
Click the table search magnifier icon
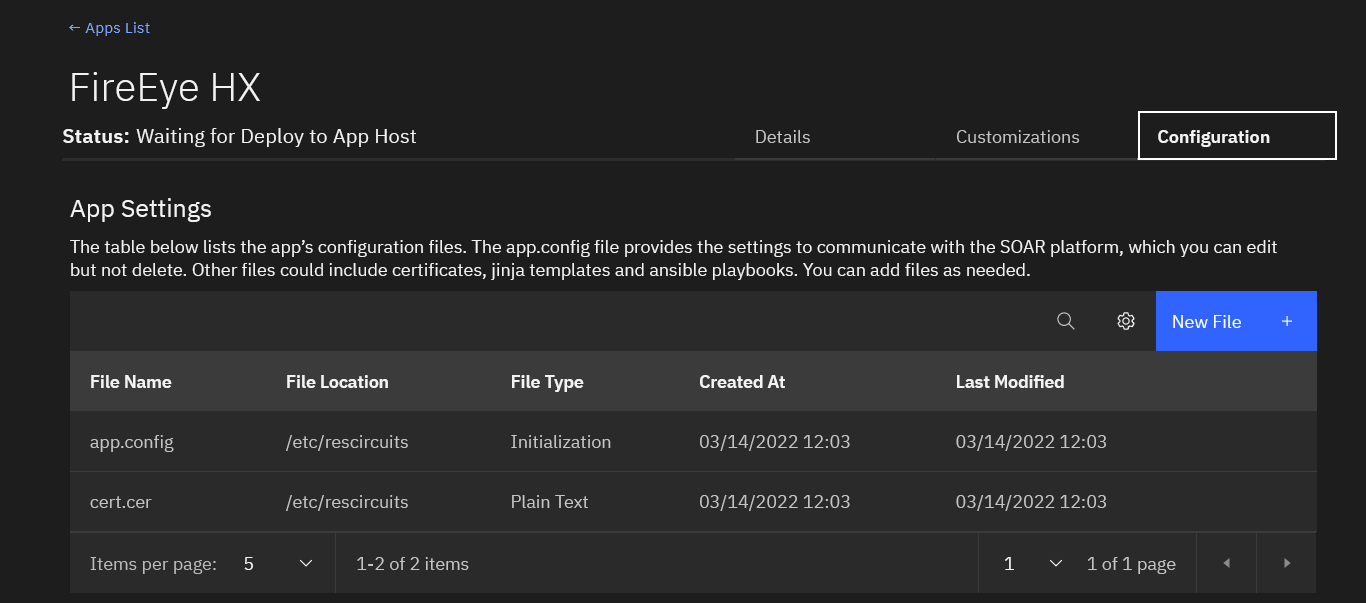(x=1066, y=321)
